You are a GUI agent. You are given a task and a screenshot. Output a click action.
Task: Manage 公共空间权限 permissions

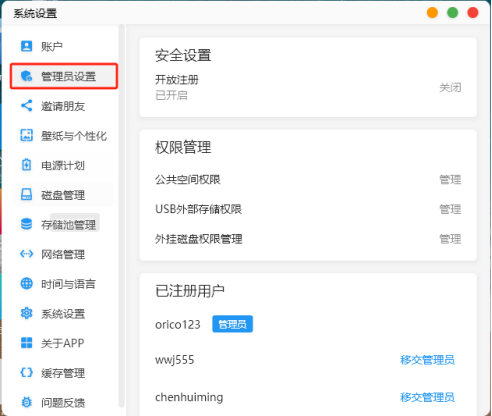point(450,180)
